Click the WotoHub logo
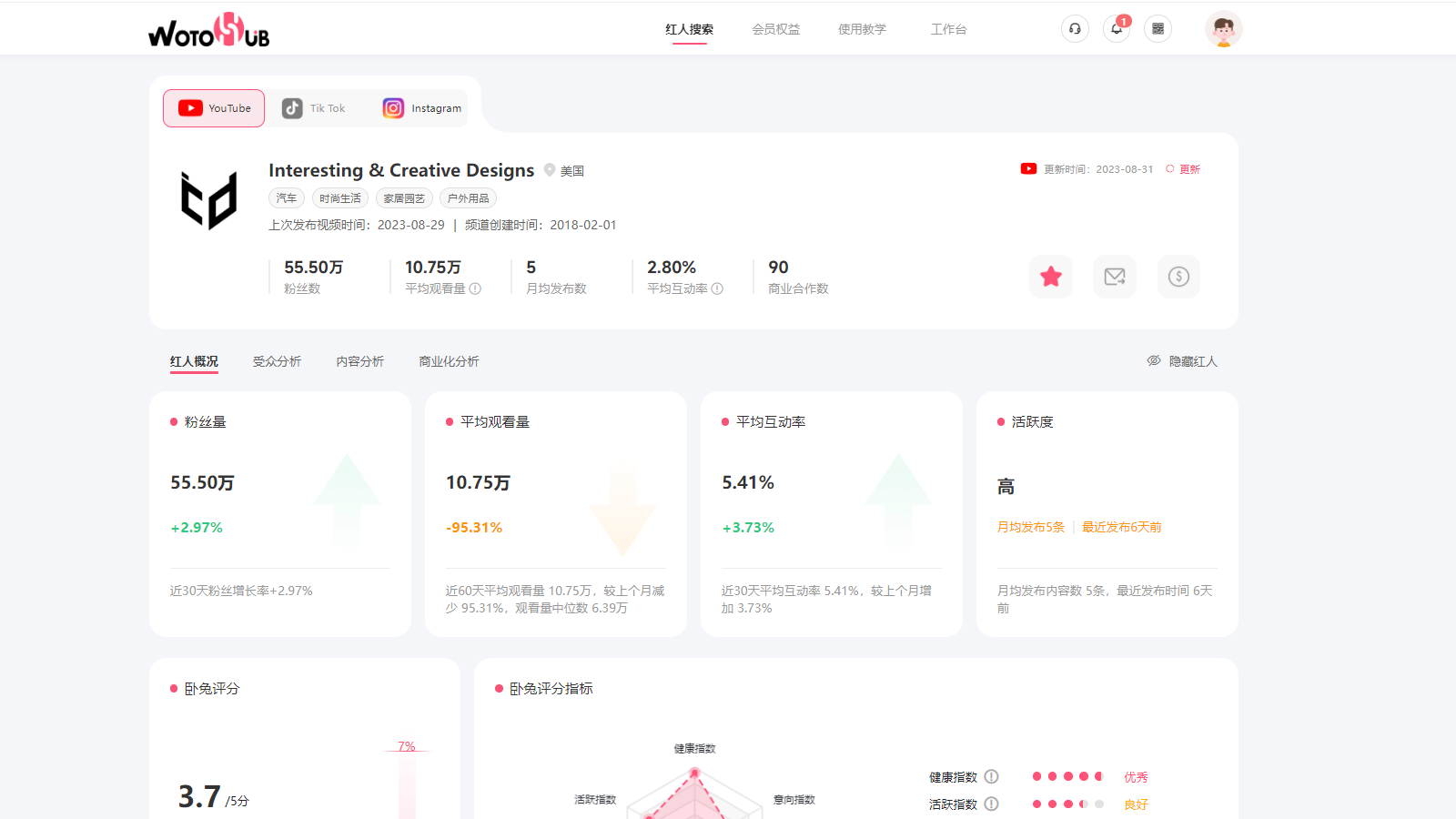 pyautogui.click(x=209, y=31)
